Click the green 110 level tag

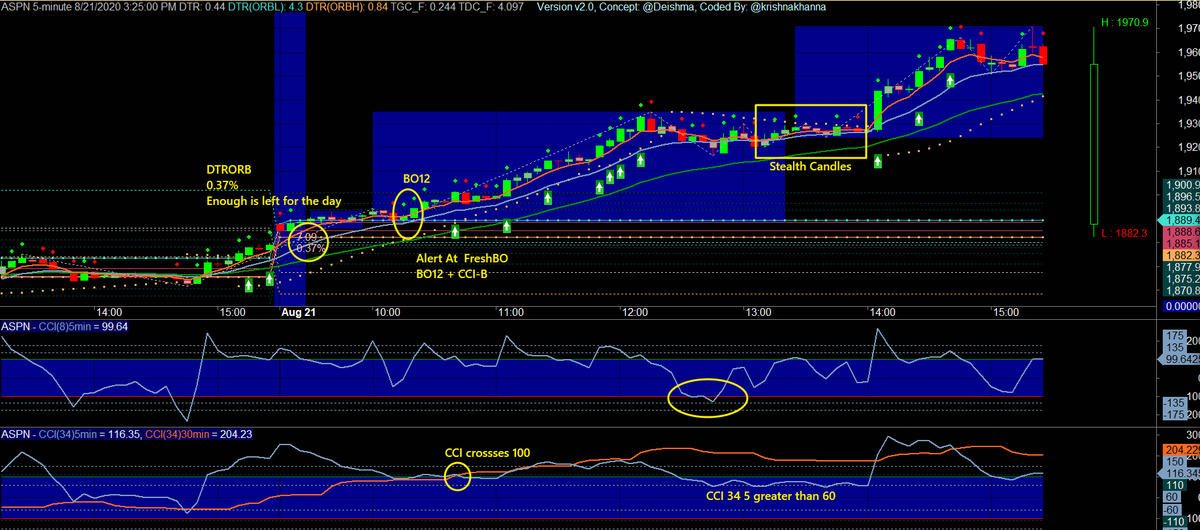1174,484
